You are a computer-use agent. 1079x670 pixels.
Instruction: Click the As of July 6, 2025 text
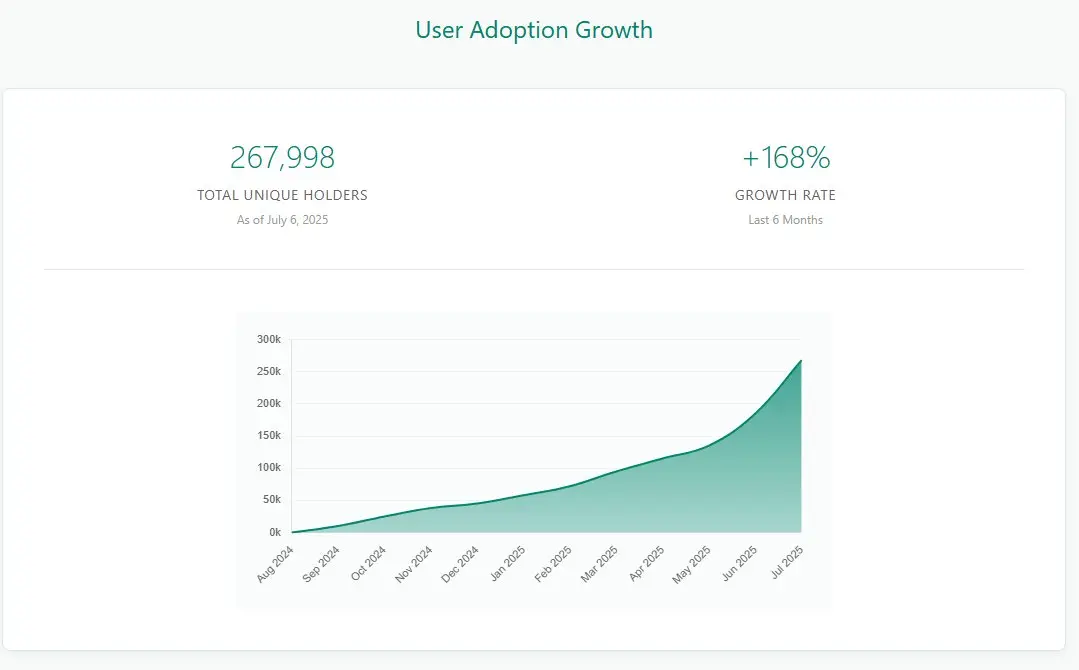click(x=282, y=220)
